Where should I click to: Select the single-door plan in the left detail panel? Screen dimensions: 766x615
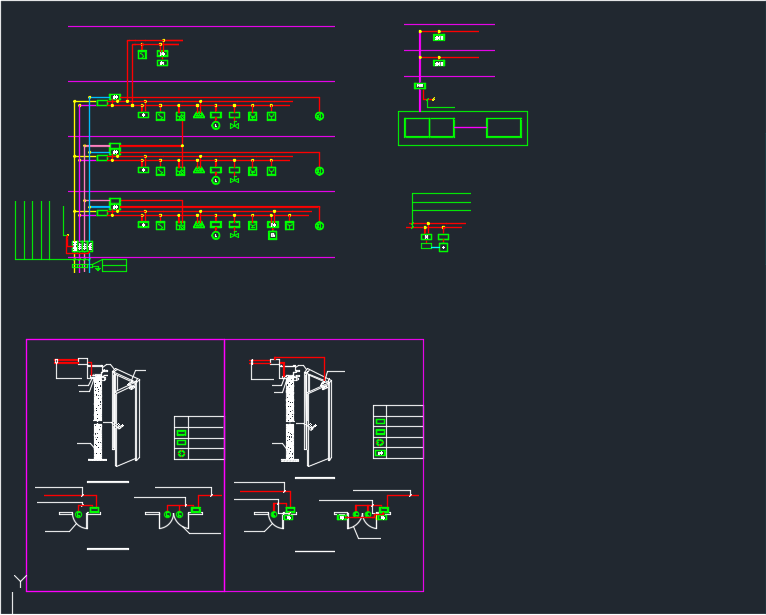(80, 518)
